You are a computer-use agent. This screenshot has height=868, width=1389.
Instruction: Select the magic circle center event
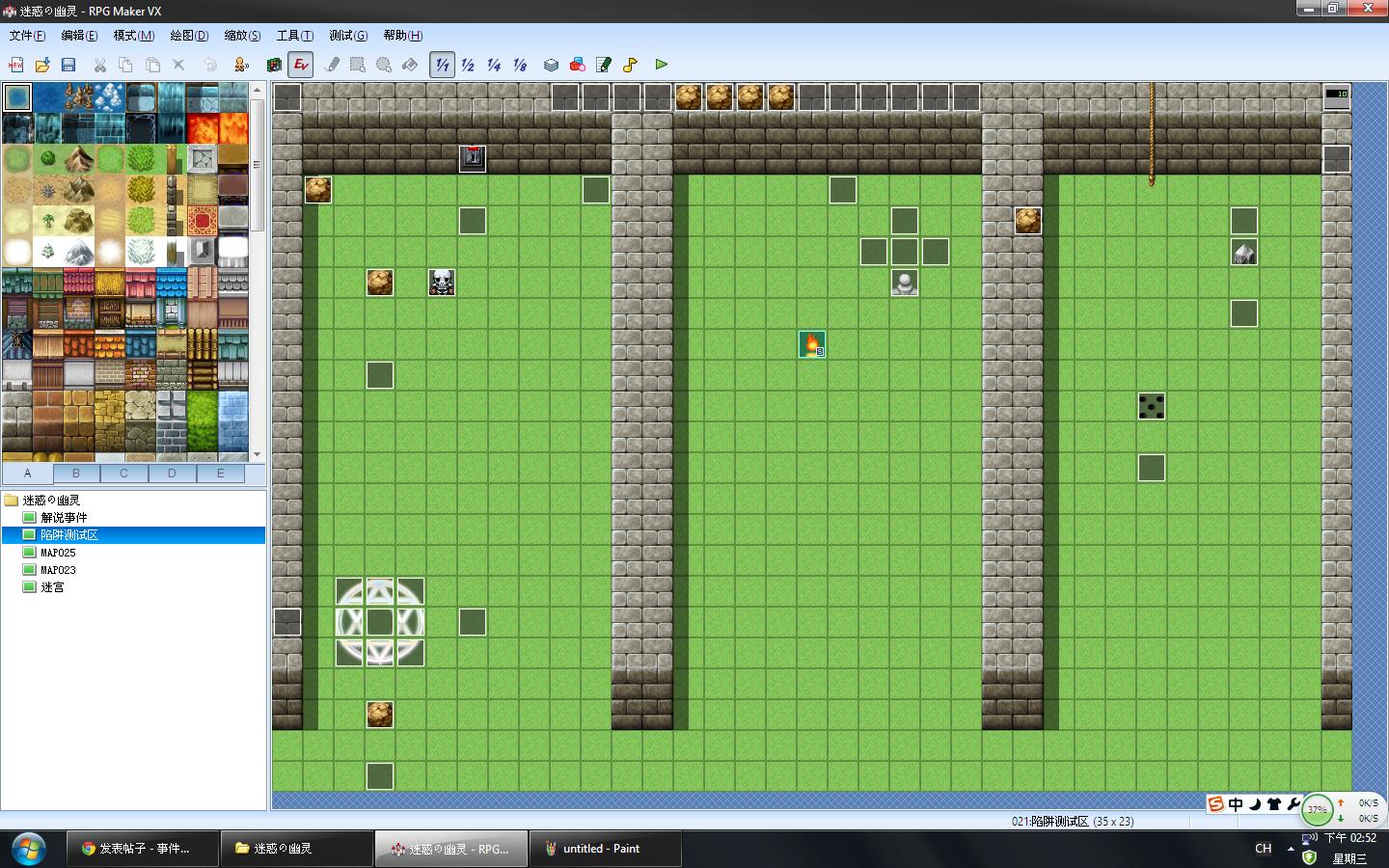pyautogui.click(x=380, y=622)
